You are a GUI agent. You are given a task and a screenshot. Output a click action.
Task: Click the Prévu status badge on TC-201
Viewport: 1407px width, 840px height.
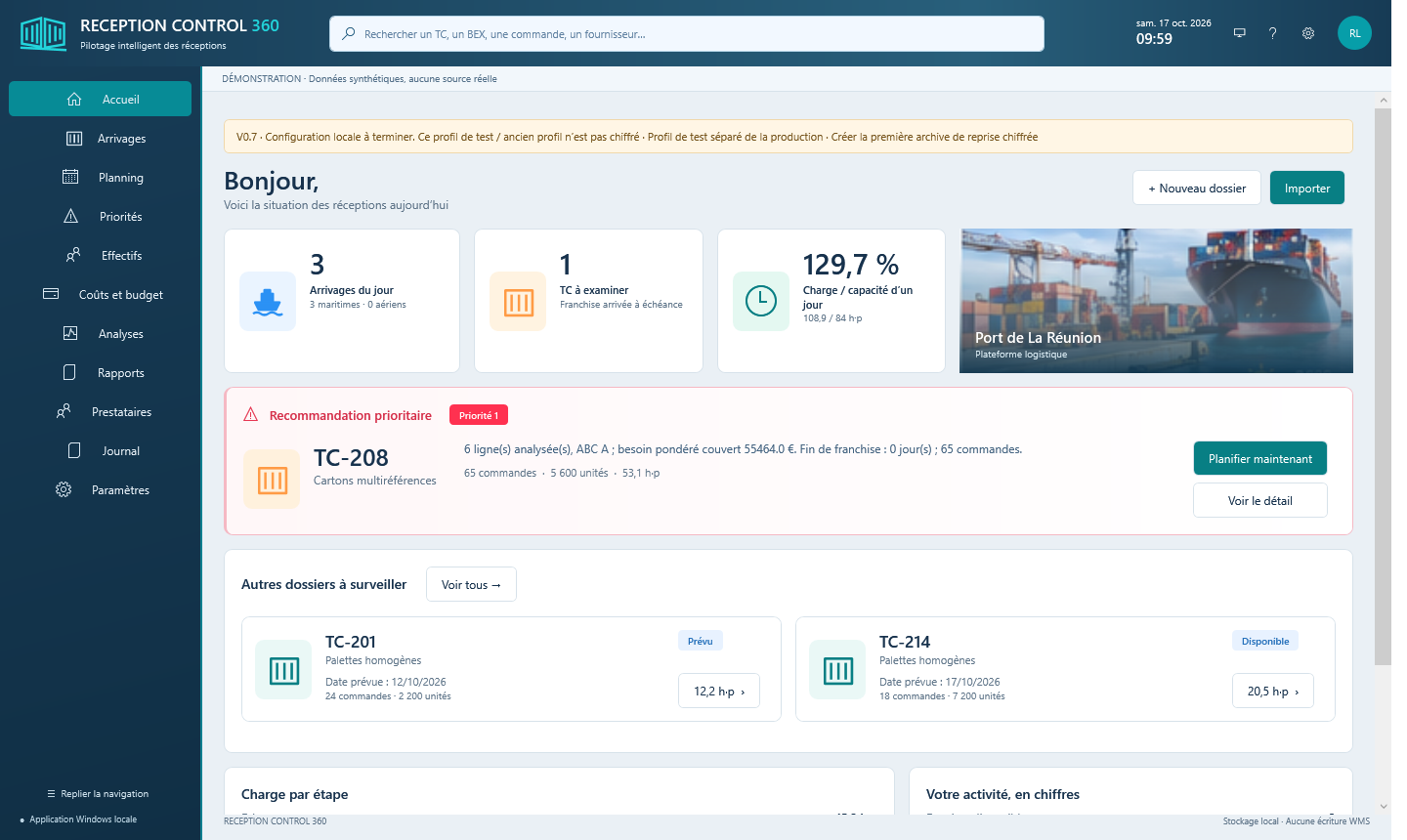pyautogui.click(x=701, y=641)
